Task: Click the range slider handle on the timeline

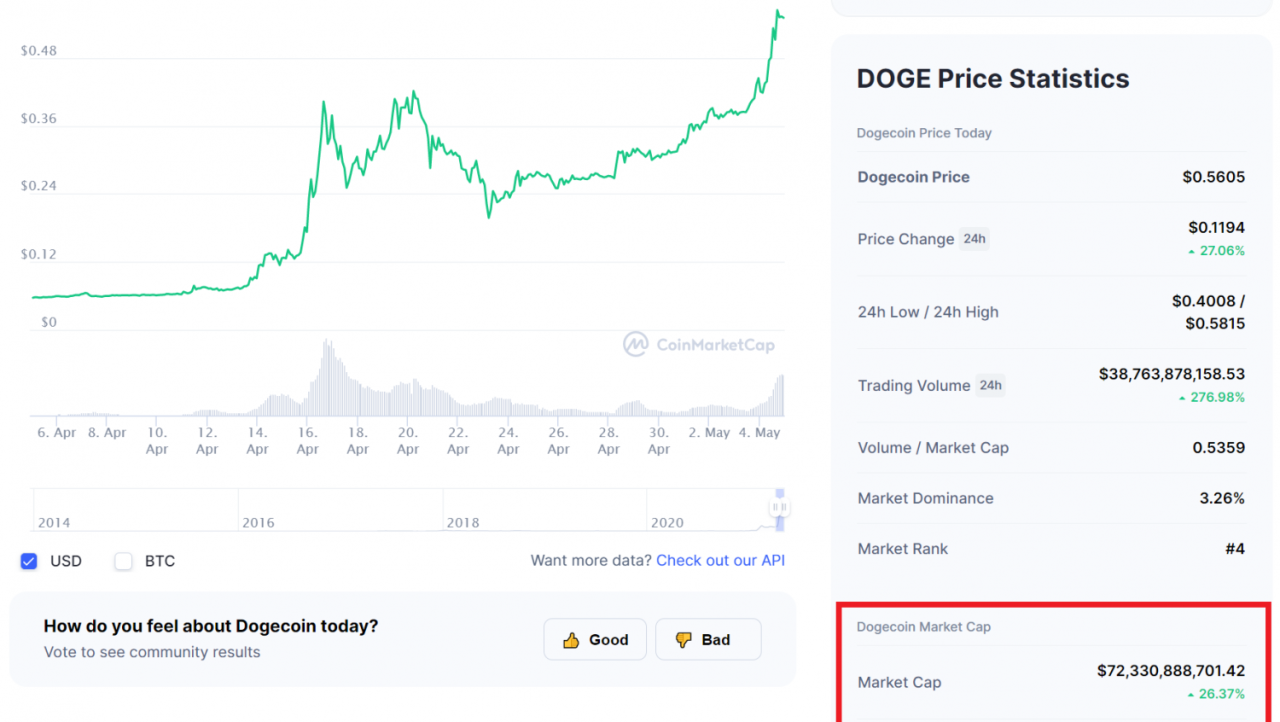Action: point(780,508)
